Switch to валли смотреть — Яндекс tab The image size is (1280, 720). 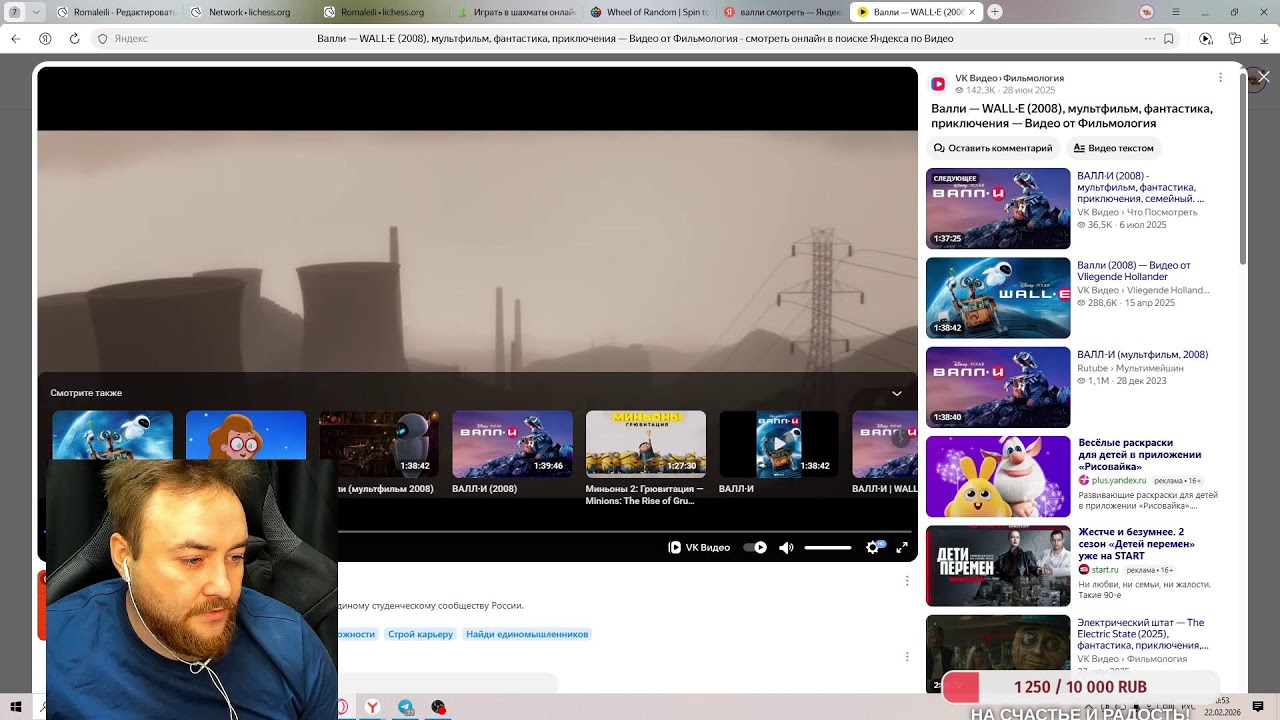coord(782,13)
